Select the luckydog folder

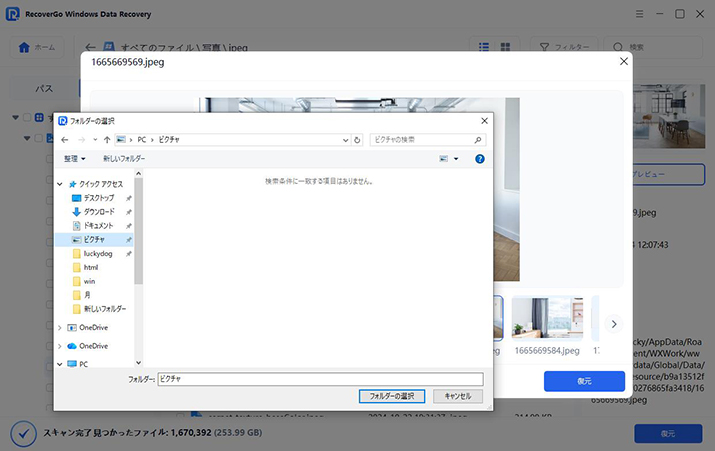(x=97, y=254)
